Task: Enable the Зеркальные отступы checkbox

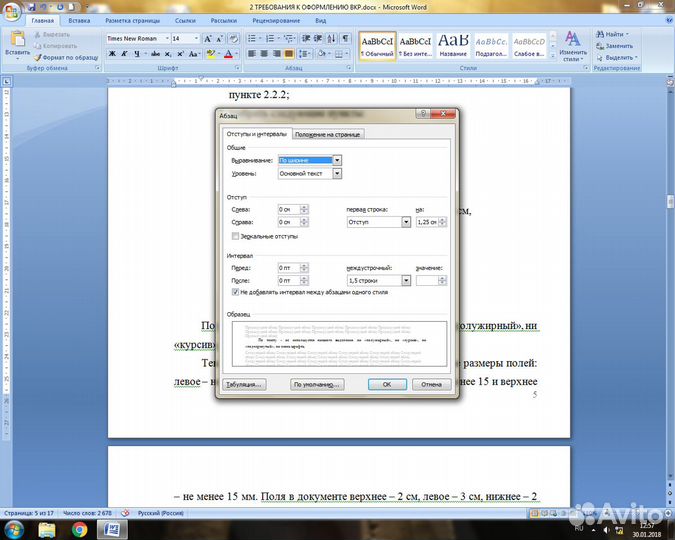Action: coord(236,237)
